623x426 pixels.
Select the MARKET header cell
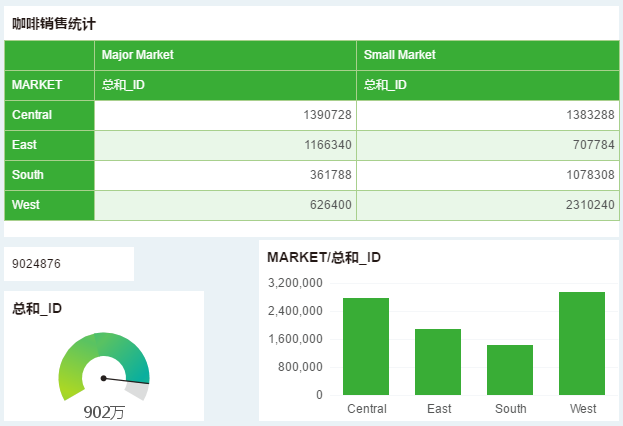[37, 85]
